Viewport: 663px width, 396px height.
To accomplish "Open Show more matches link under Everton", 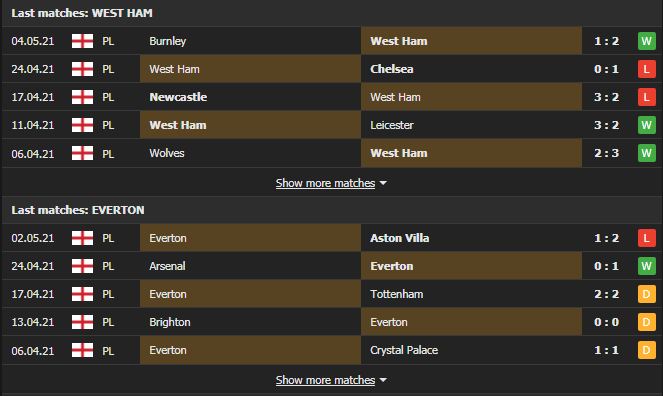I will click(x=325, y=380).
